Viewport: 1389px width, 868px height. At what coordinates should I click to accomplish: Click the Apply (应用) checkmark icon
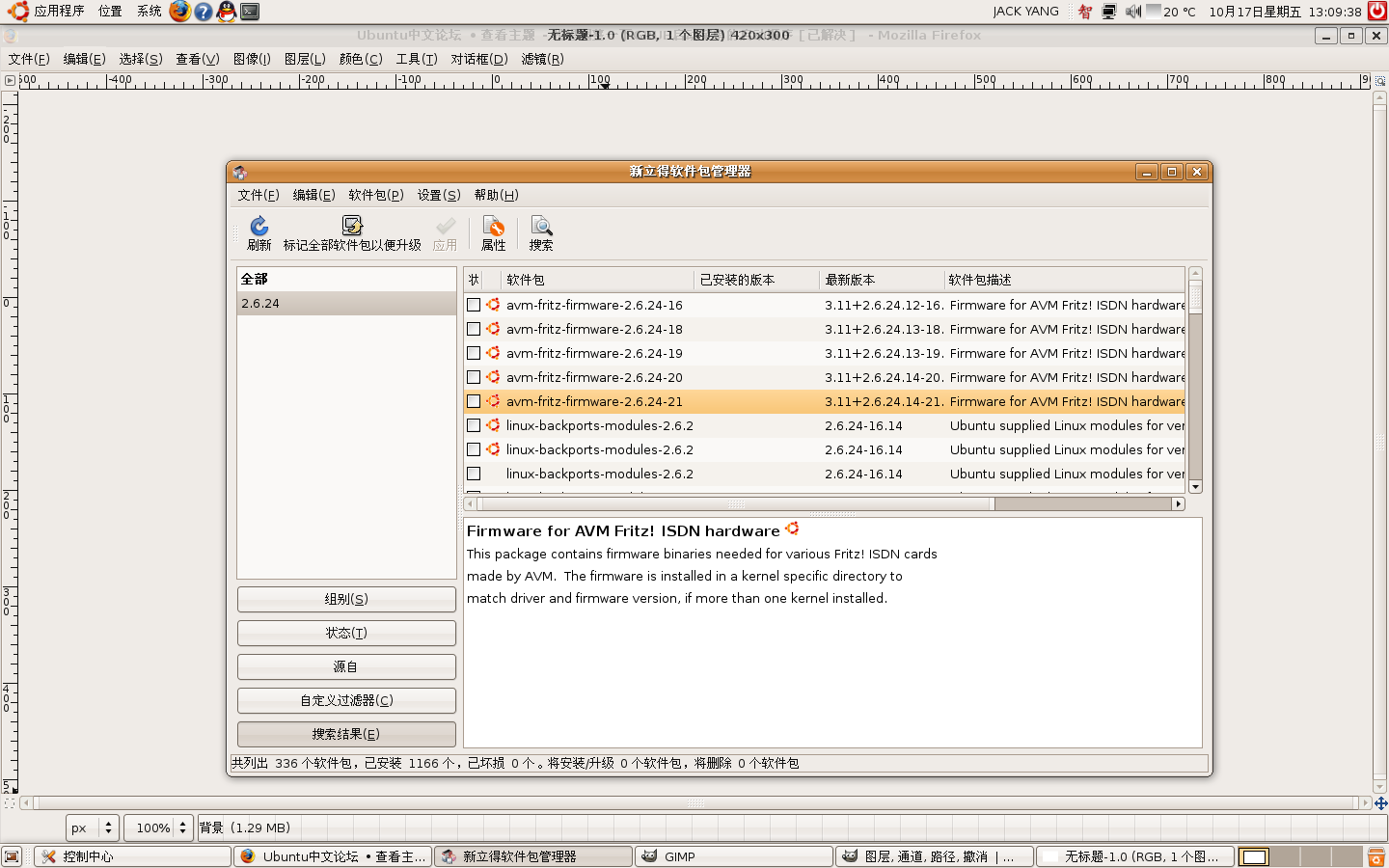pos(445,226)
